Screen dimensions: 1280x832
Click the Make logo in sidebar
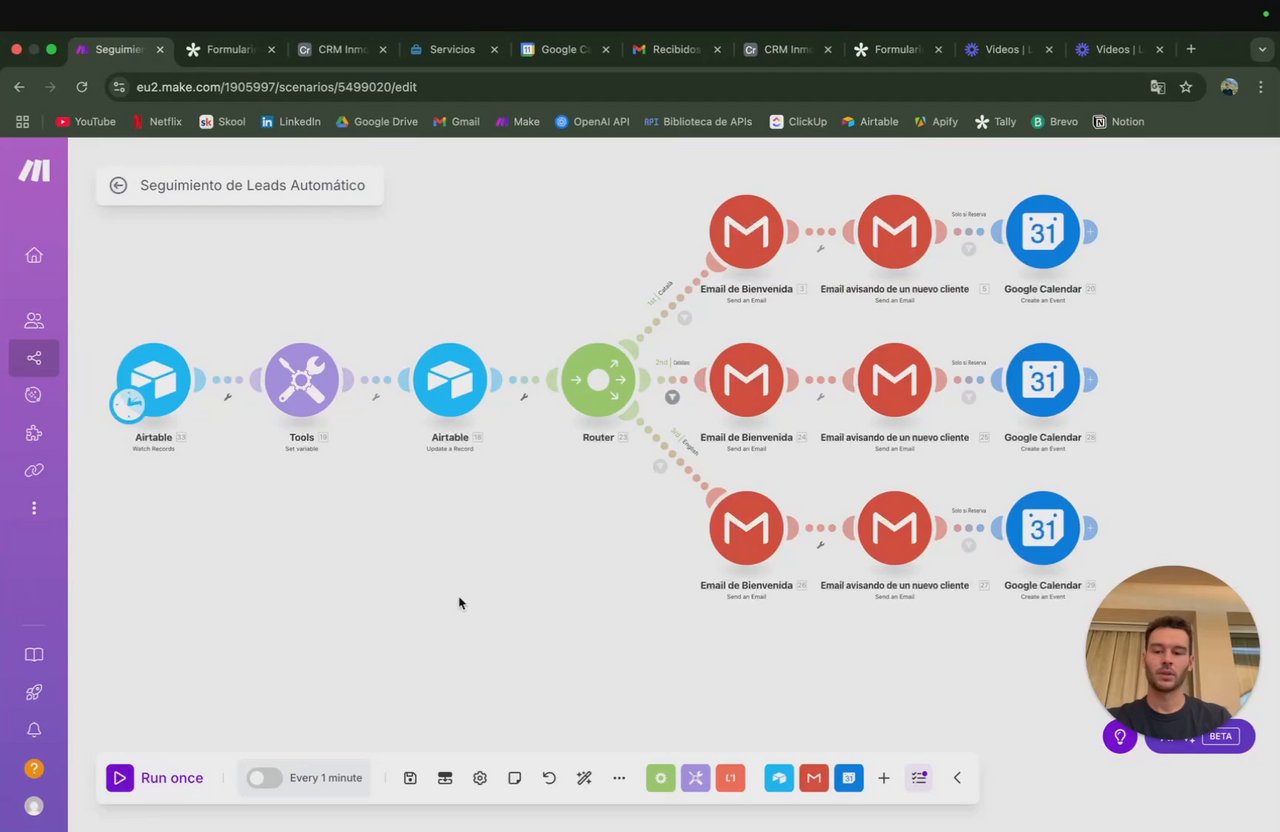pyautogui.click(x=34, y=171)
